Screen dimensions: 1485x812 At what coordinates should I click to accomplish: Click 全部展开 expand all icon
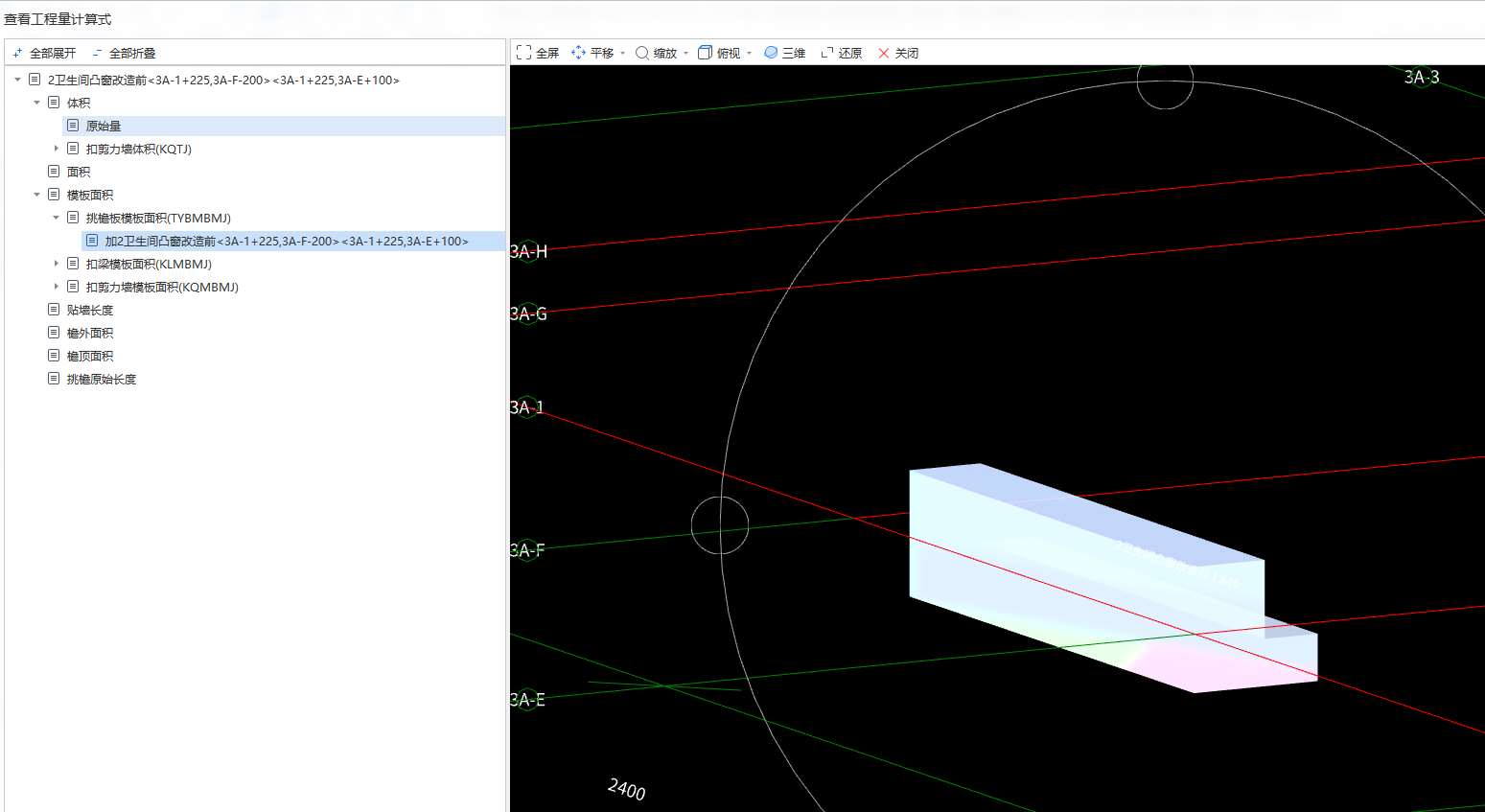click(x=18, y=53)
